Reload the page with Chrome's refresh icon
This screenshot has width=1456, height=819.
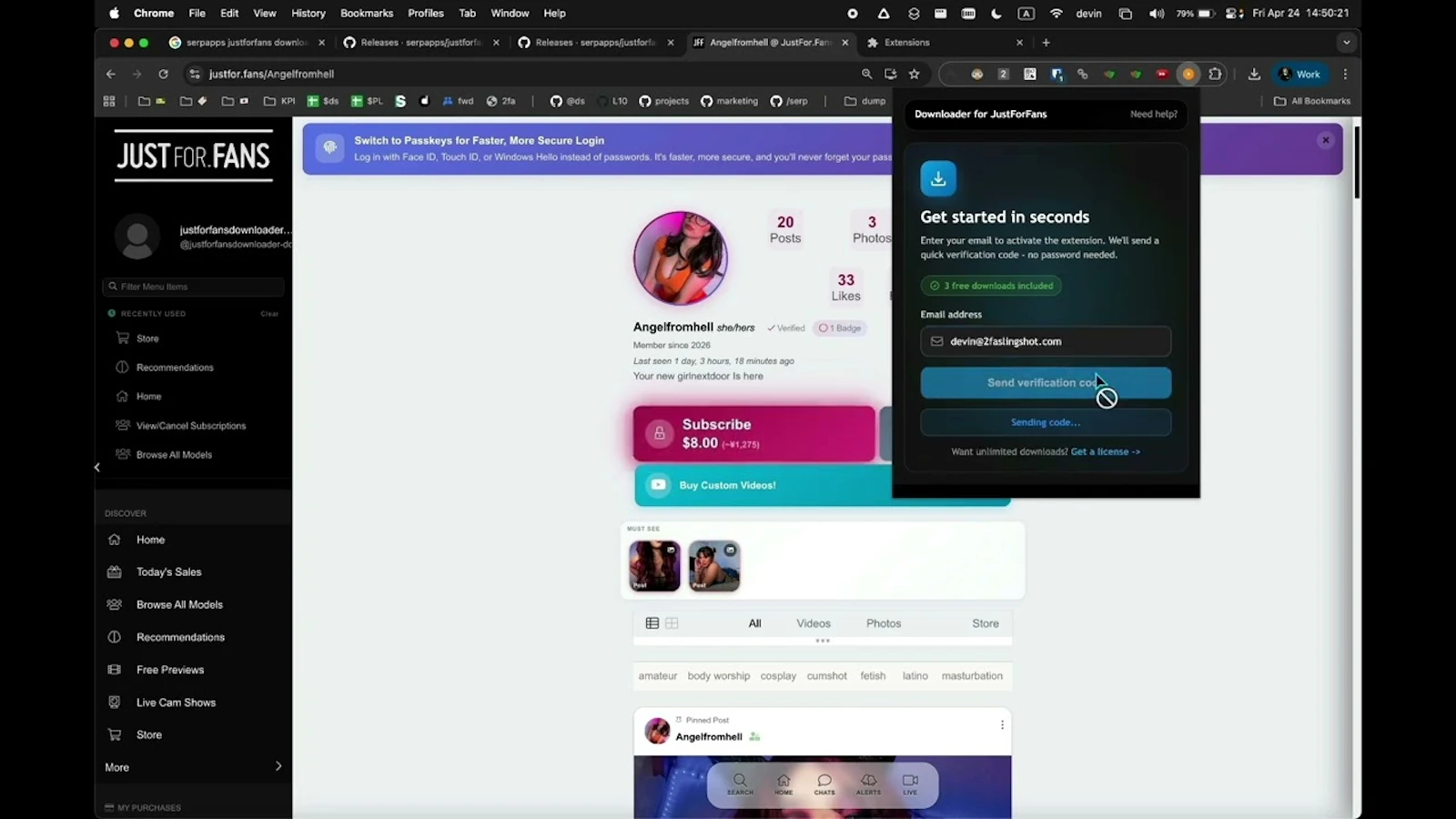(x=163, y=75)
